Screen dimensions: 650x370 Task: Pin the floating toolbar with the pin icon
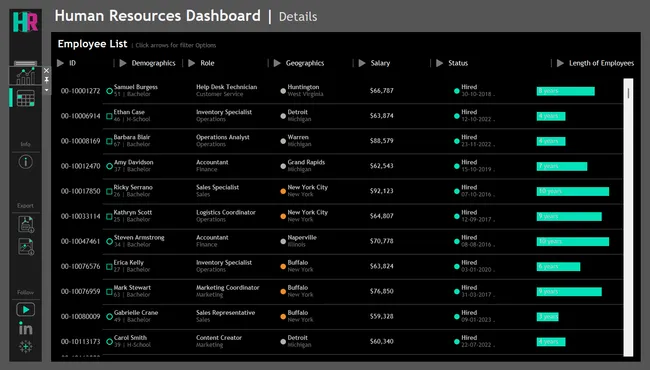[x=46, y=80]
